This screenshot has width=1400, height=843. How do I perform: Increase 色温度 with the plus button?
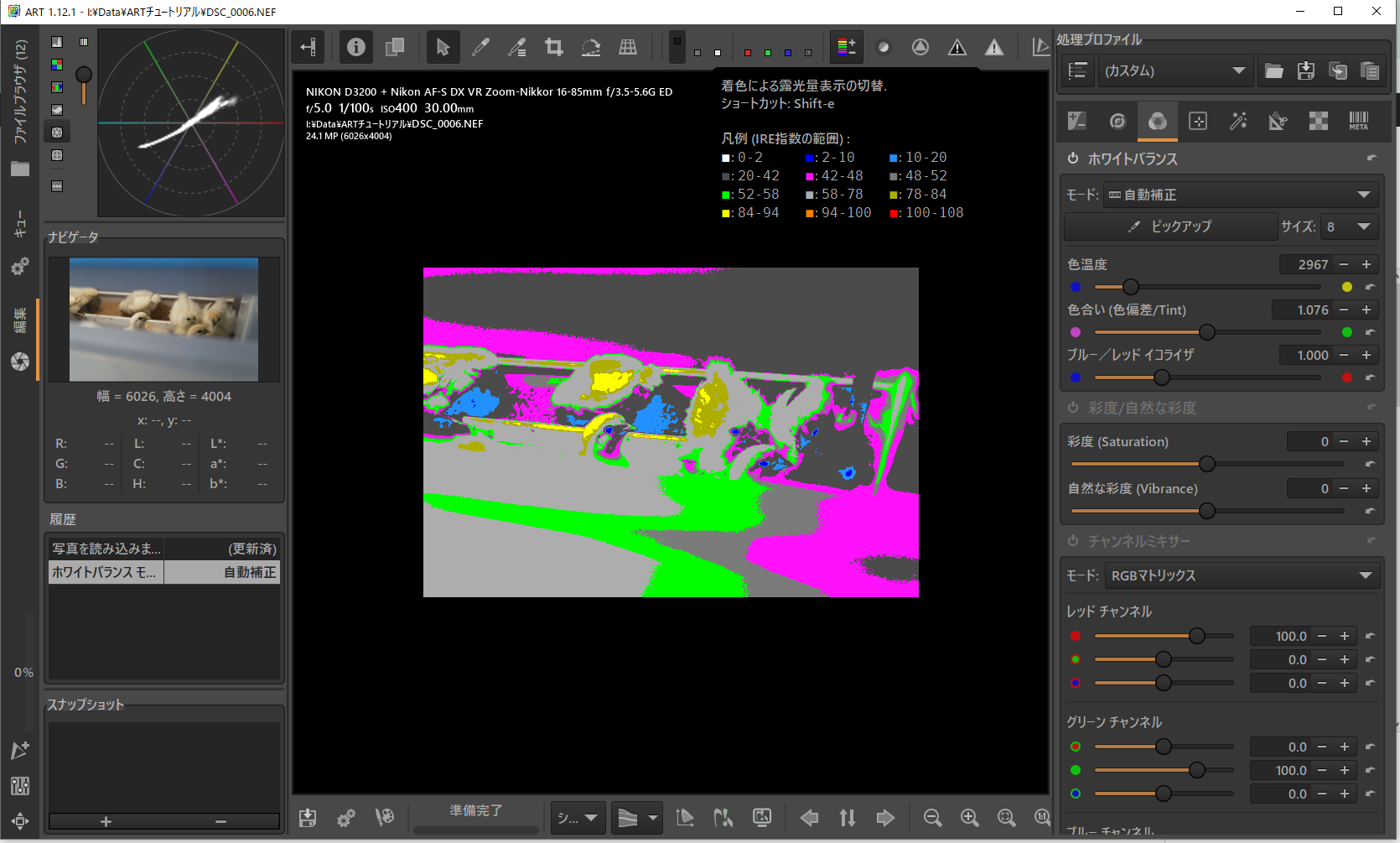pyautogui.click(x=1366, y=264)
